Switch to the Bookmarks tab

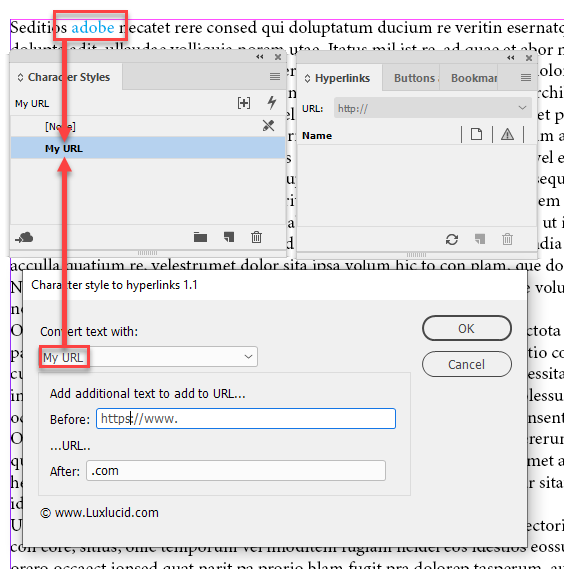(474, 78)
